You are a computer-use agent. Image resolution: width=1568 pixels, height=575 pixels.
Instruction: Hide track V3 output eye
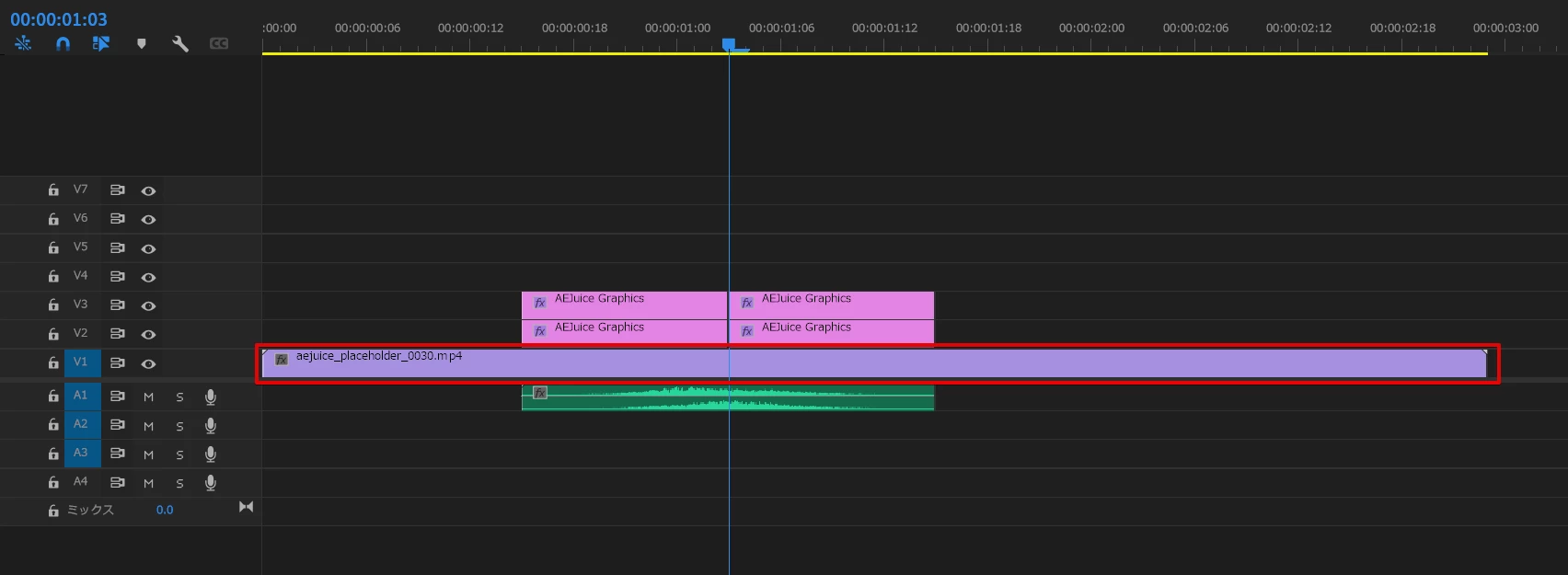pyautogui.click(x=148, y=305)
